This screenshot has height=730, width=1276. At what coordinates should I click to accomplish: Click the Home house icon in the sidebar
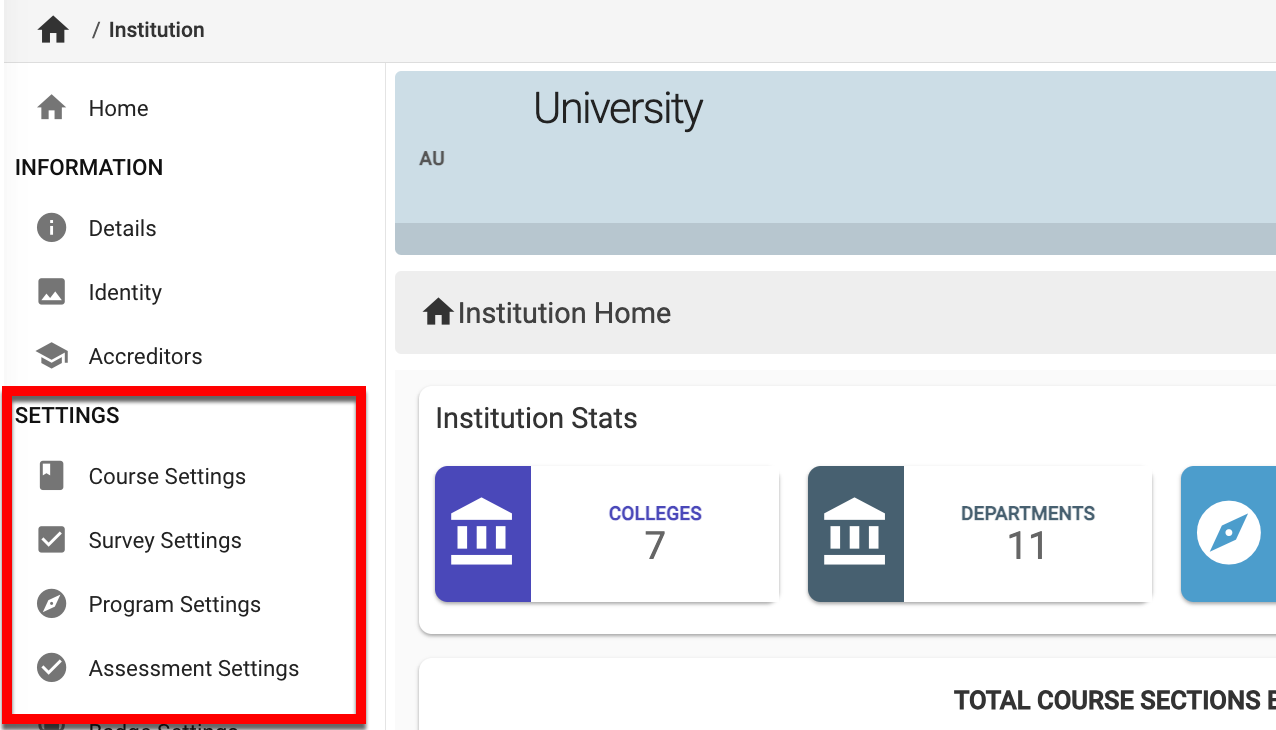point(51,108)
